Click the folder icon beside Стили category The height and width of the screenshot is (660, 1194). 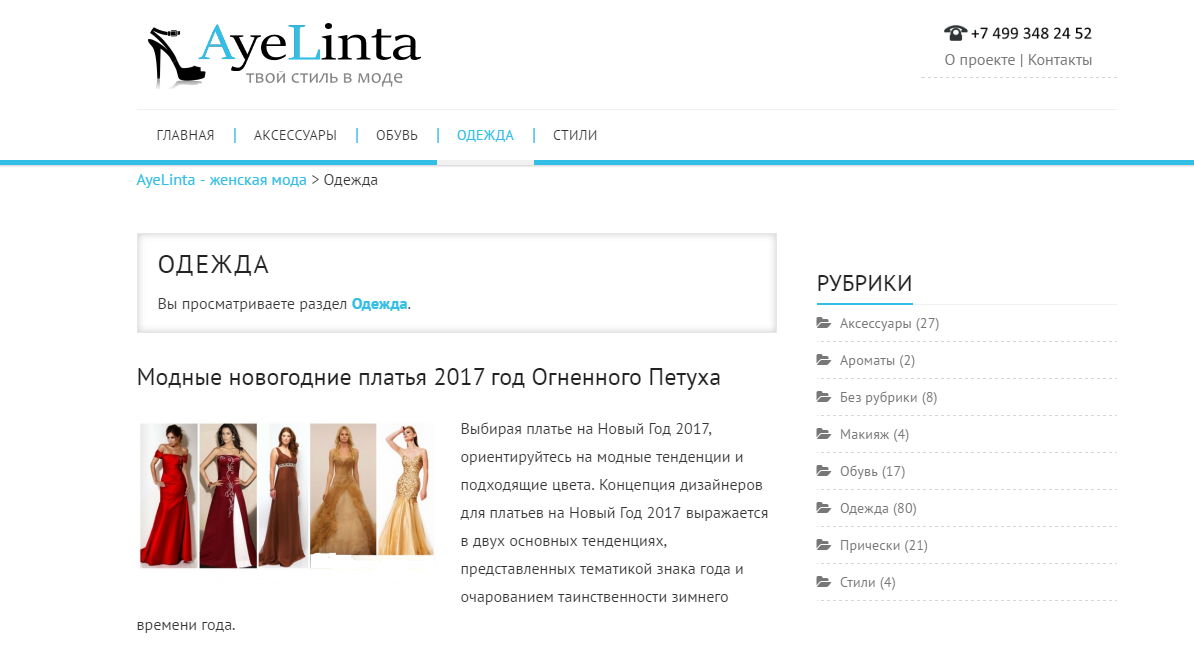(824, 582)
